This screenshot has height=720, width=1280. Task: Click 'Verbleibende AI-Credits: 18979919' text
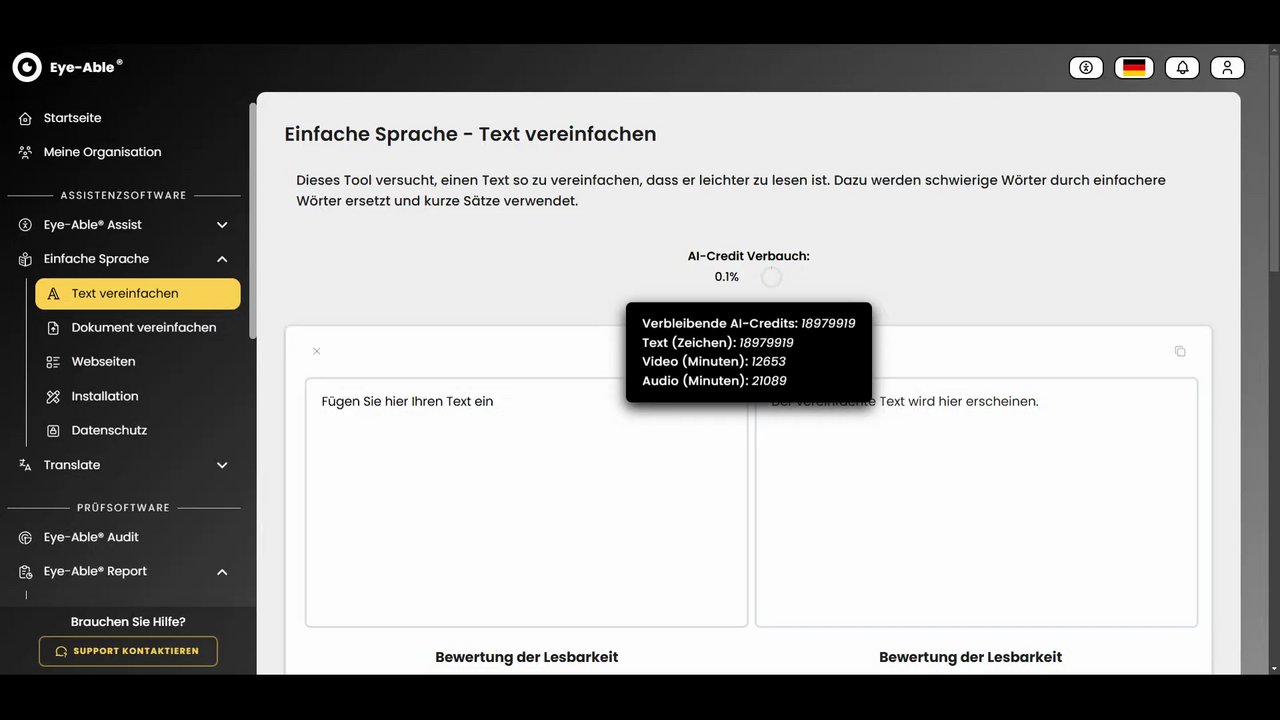tap(749, 323)
